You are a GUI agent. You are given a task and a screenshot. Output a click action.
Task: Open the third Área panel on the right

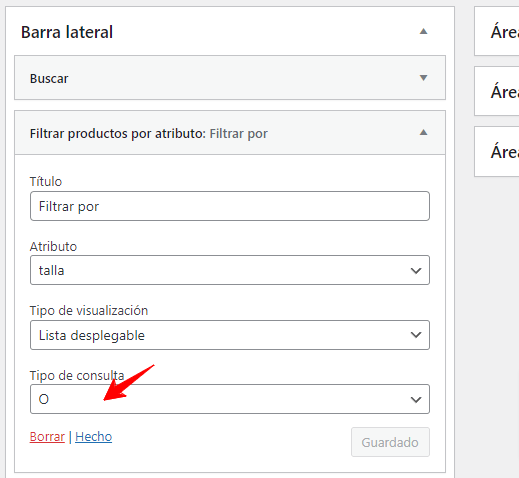pyautogui.click(x=497, y=151)
